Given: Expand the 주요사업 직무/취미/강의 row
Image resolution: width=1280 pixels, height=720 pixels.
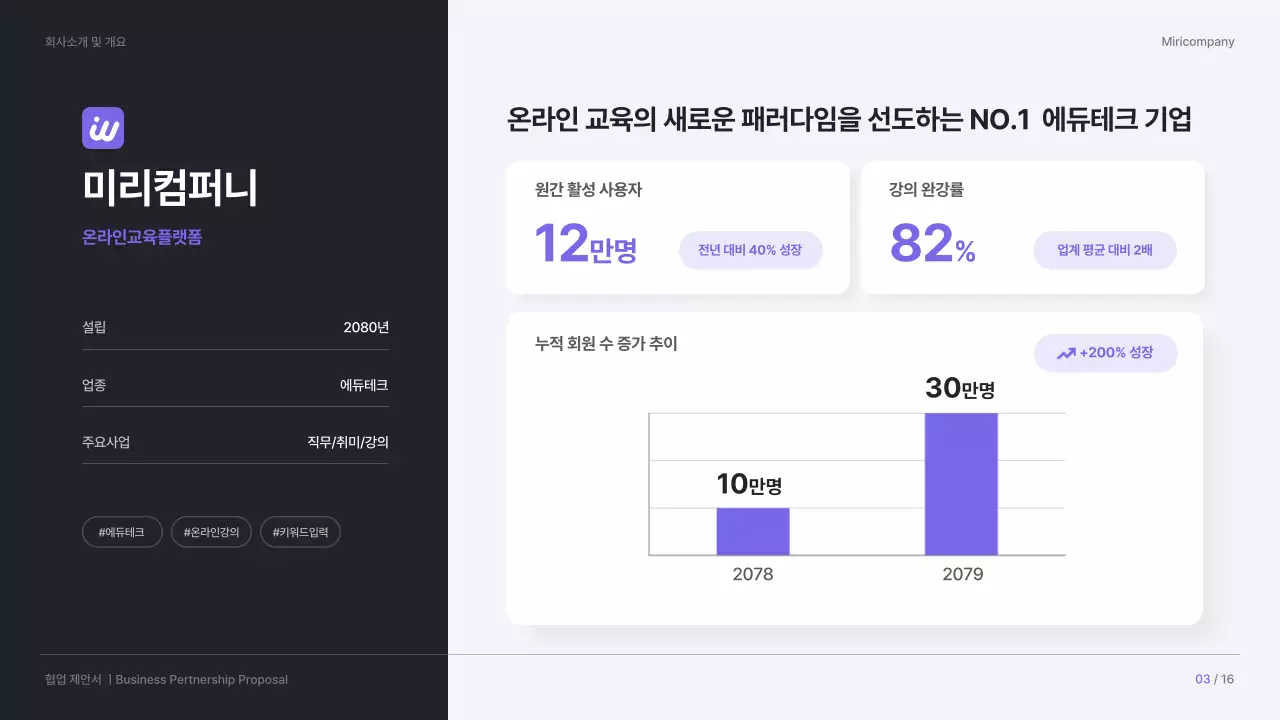Looking at the screenshot, I should click(x=235, y=441).
